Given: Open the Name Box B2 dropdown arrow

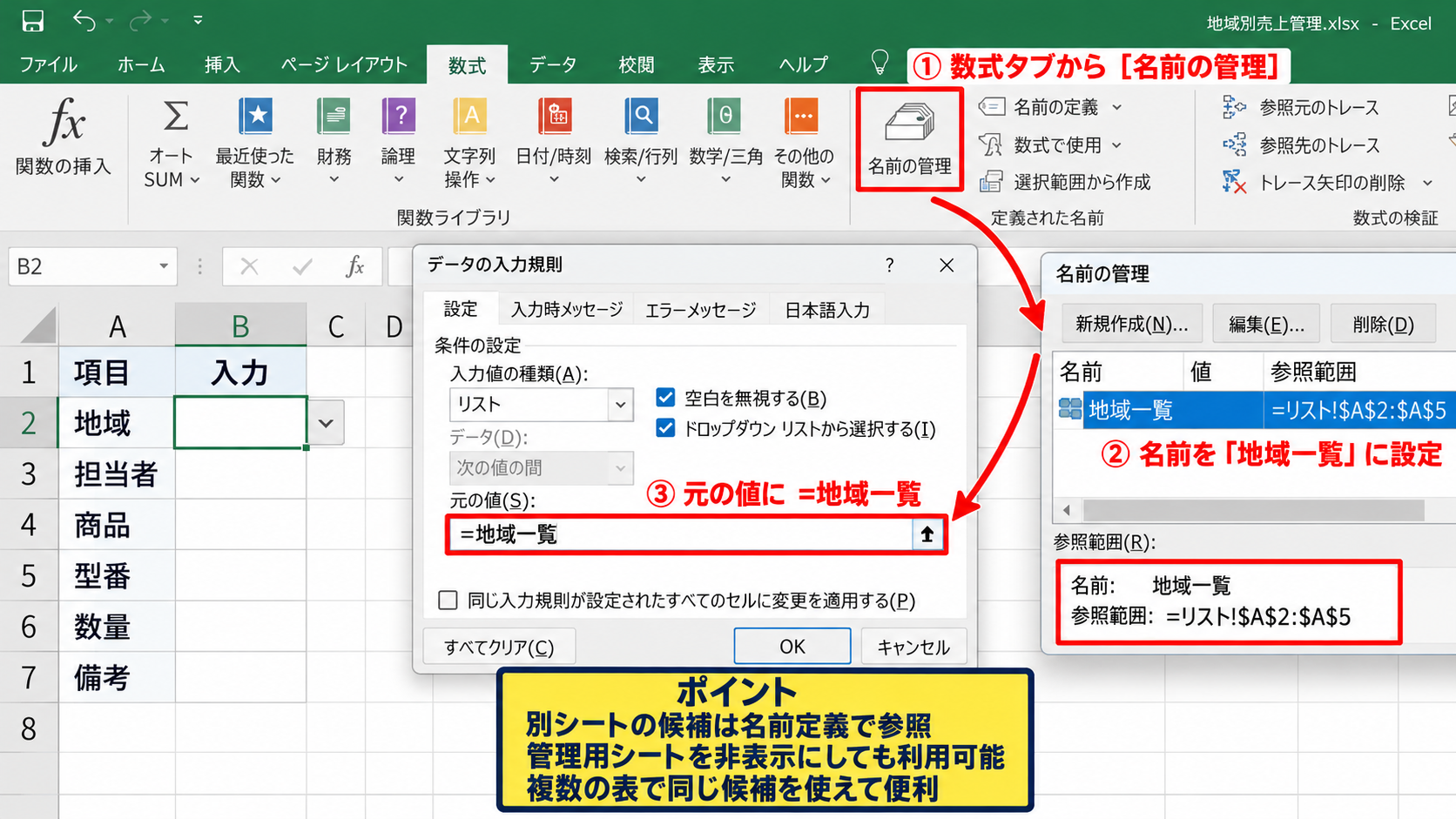Looking at the screenshot, I should 163,266.
